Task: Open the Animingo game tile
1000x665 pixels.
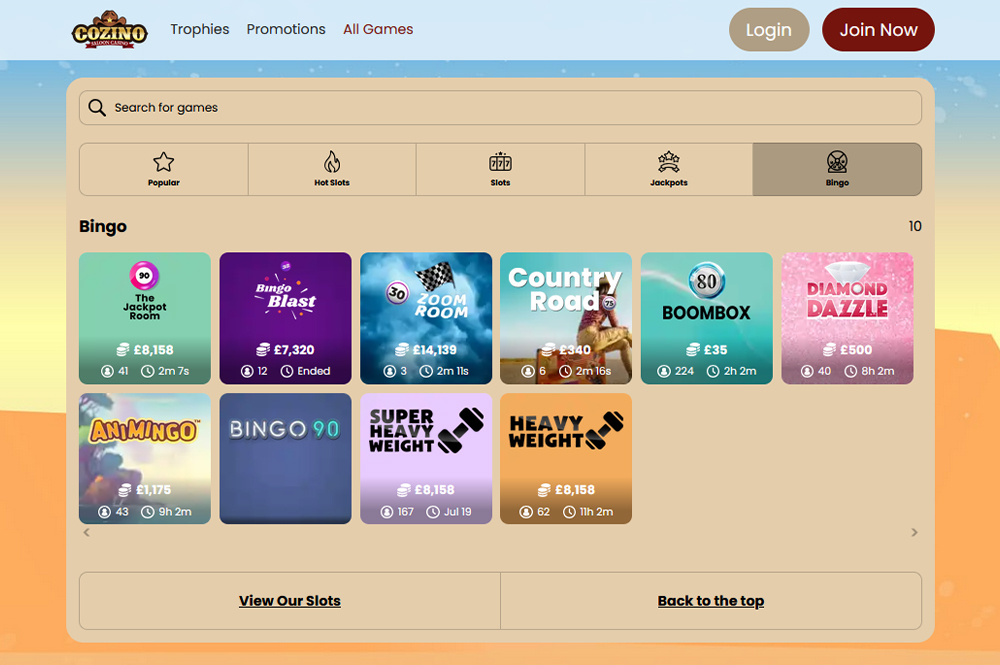Action: tap(145, 458)
